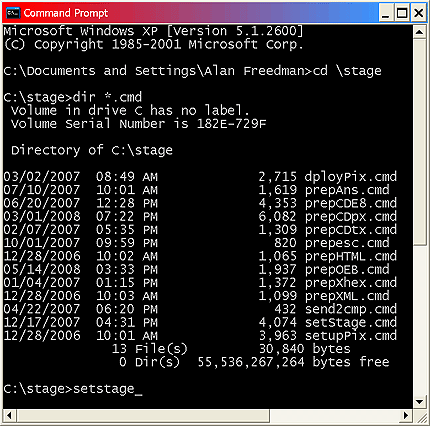The image size is (430, 426).
Task: Click the file size 432
Action: 285,309
